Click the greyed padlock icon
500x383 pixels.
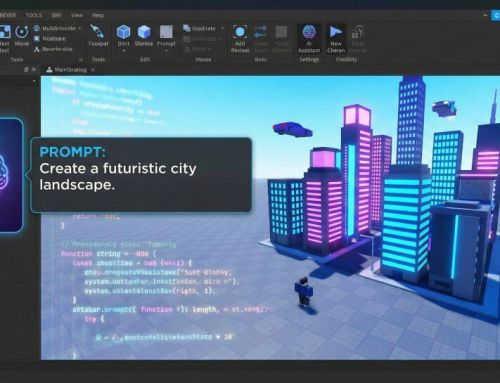[358, 32]
